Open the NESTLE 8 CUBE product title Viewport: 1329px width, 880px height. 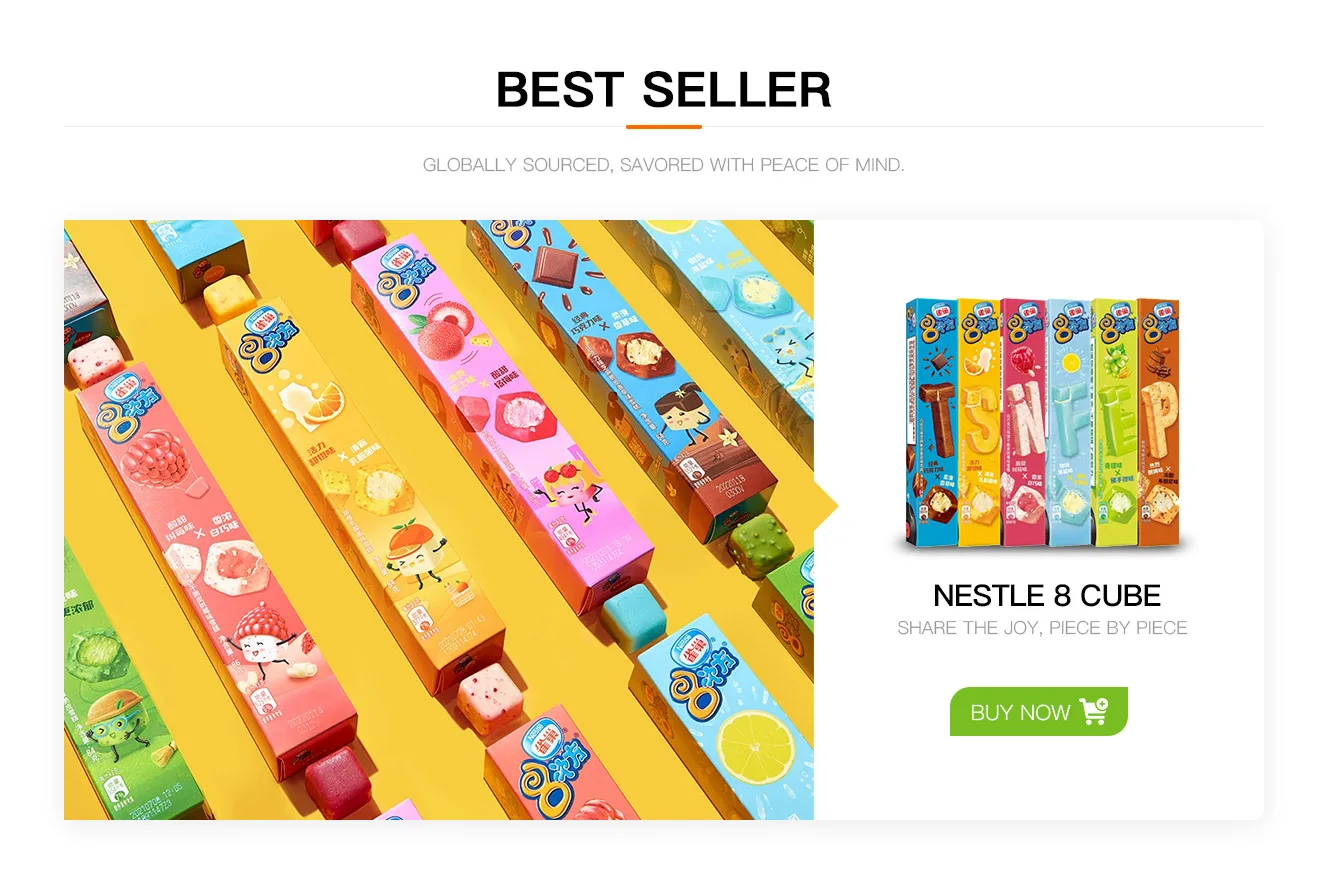1046,596
